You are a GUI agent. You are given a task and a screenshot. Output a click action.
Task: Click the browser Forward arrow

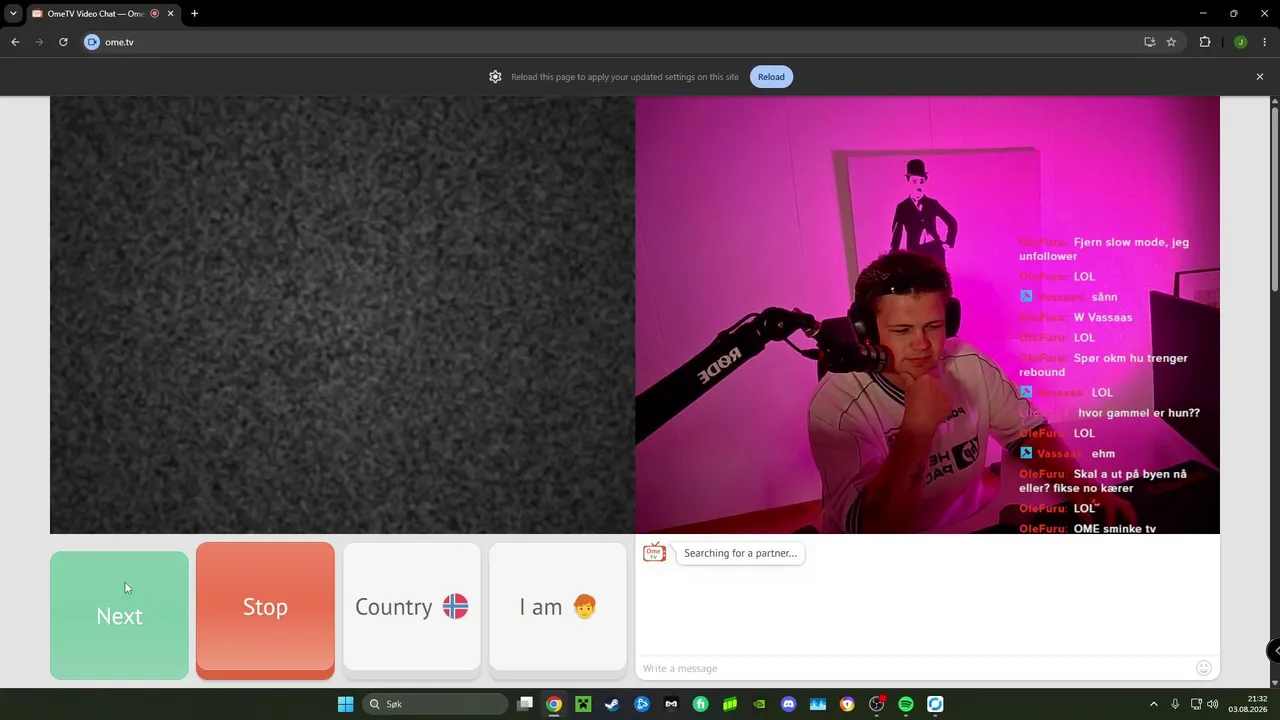pos(39,42)
